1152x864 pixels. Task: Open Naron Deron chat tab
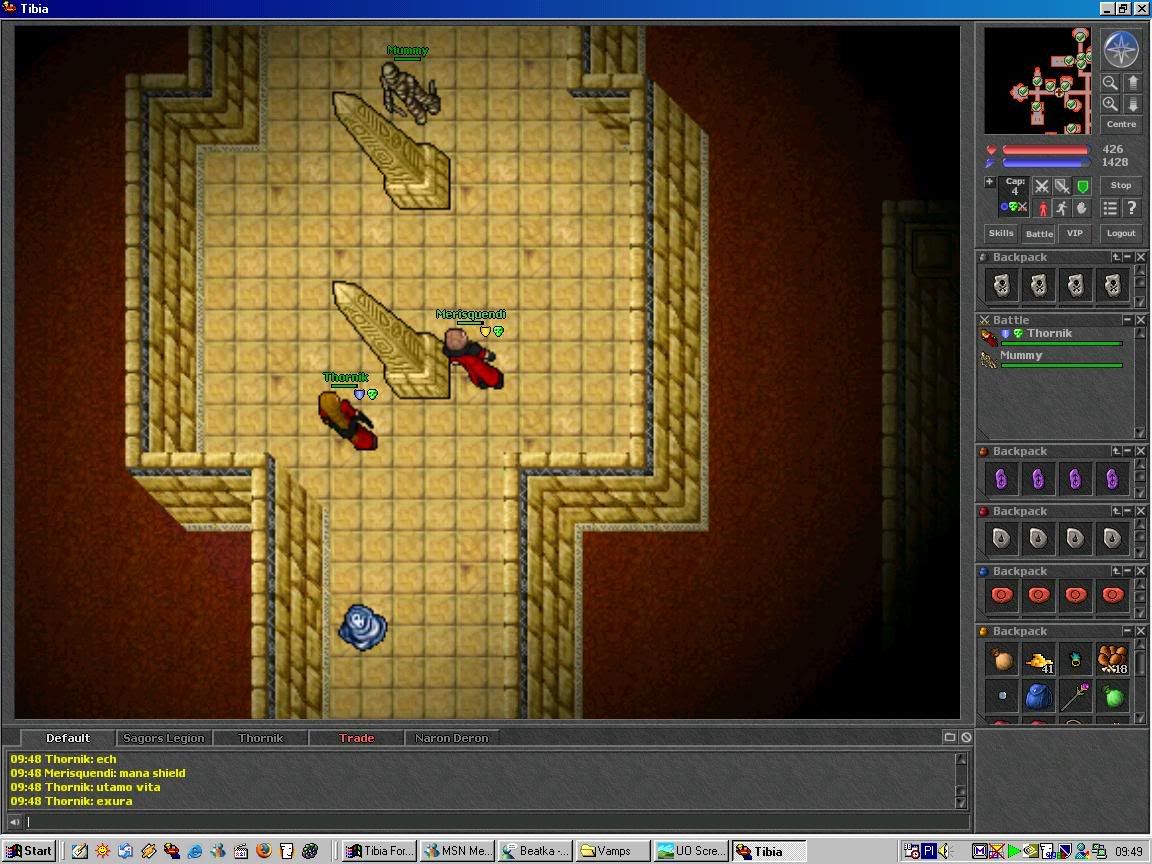click(x=451, y=738)
